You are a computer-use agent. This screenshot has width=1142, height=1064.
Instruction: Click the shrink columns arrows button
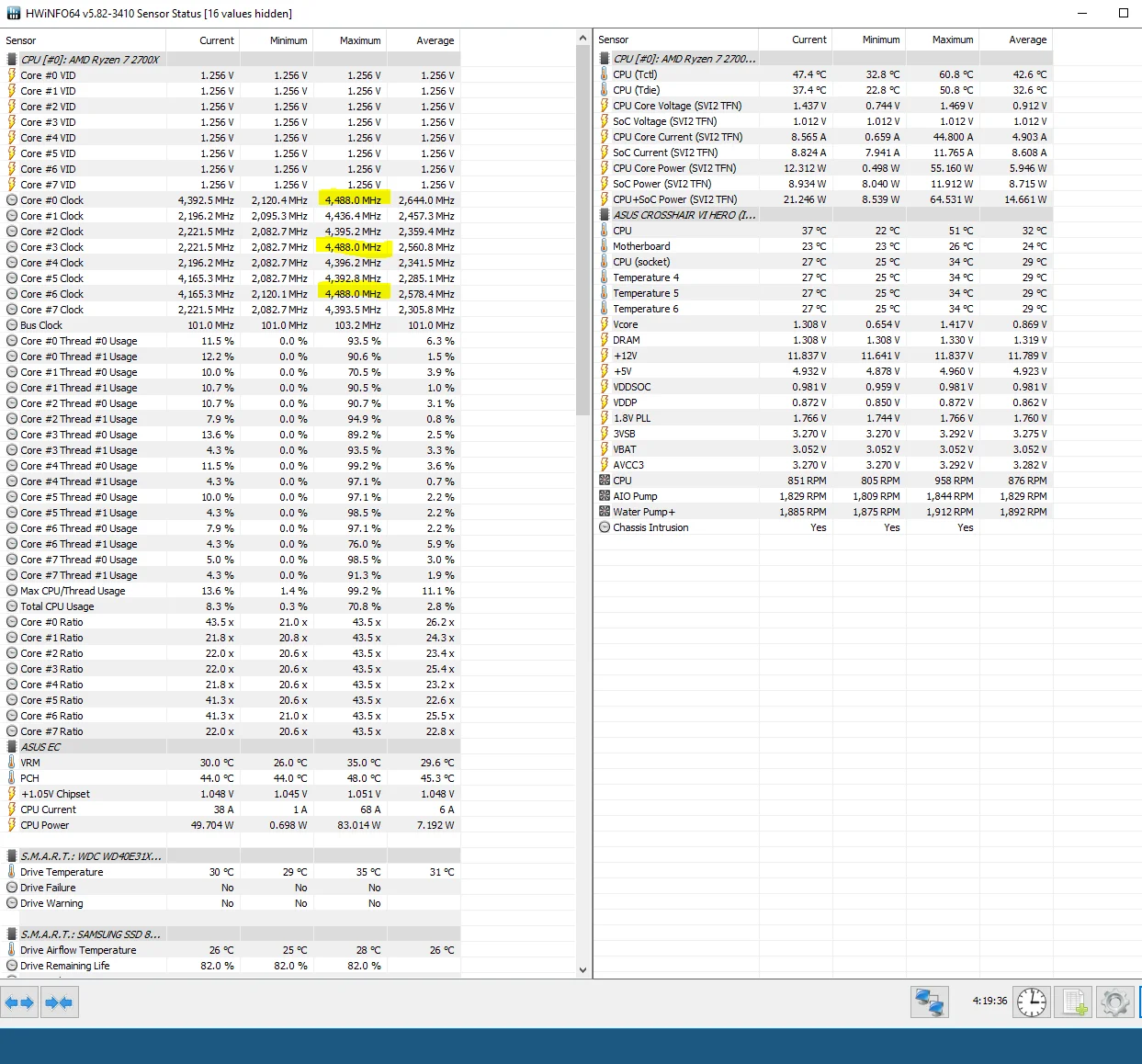tap(59, 1002)
